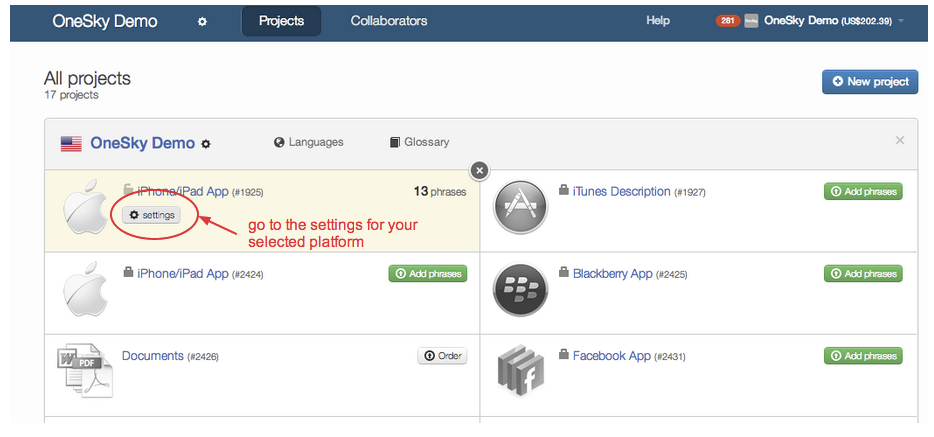Open Facebook App project link
Image resolution: width=934 pixels, height=437 pixels.
[611, 356]
